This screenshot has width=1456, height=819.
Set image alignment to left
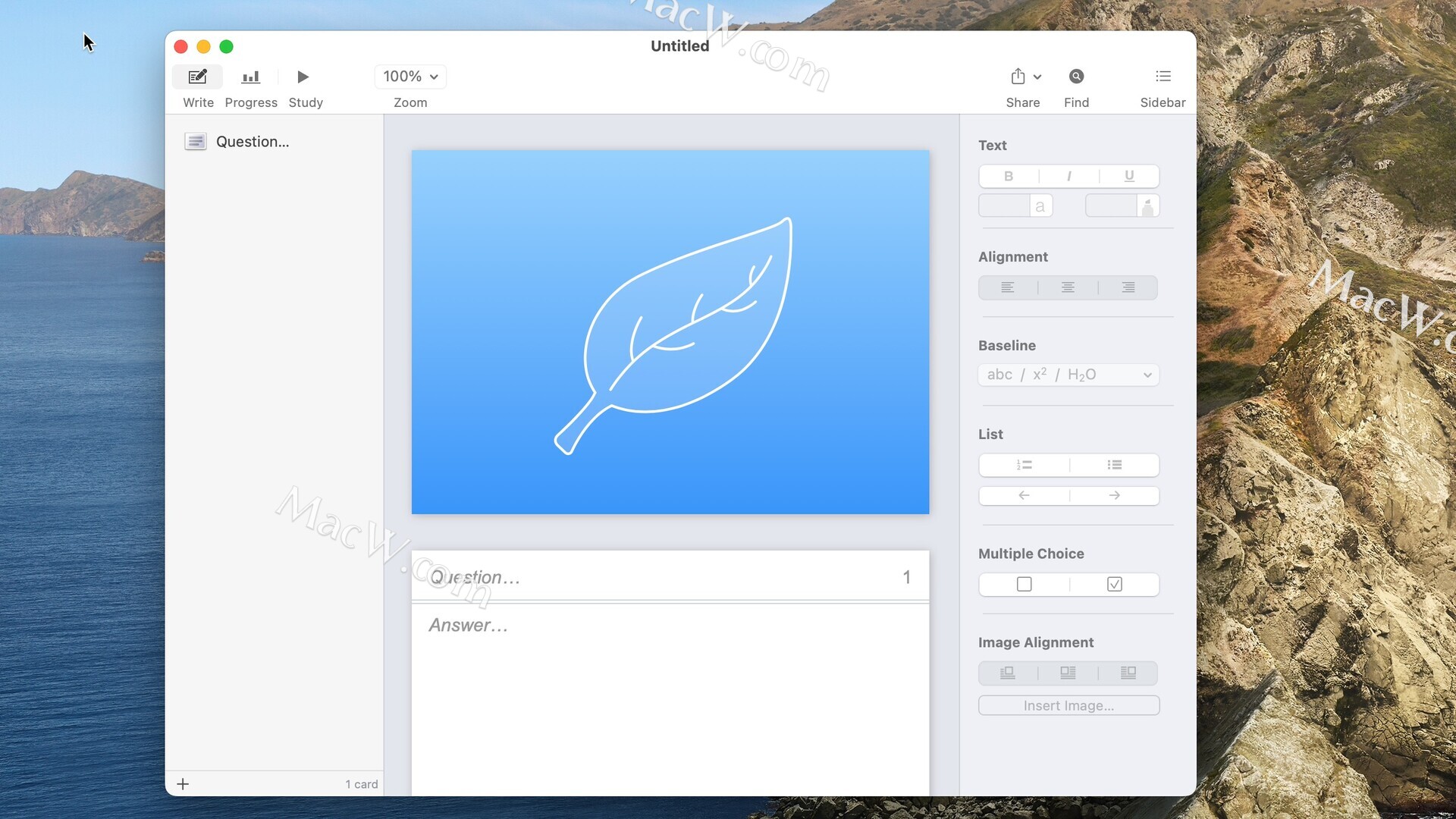click(1008, 673)
